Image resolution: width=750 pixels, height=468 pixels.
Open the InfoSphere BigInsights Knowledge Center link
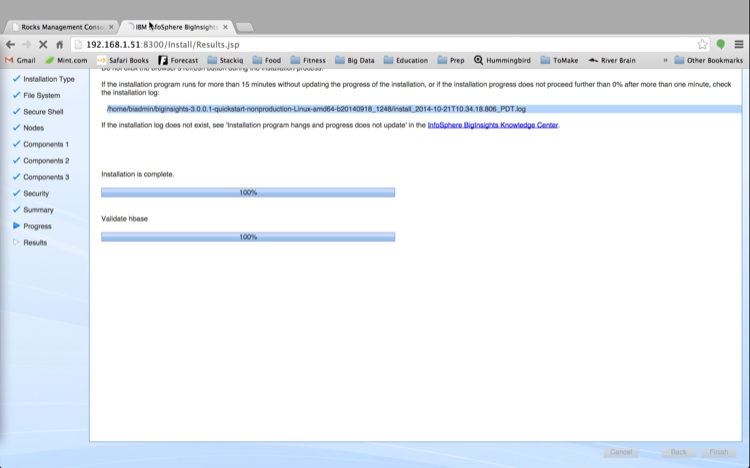coord(493,125)
